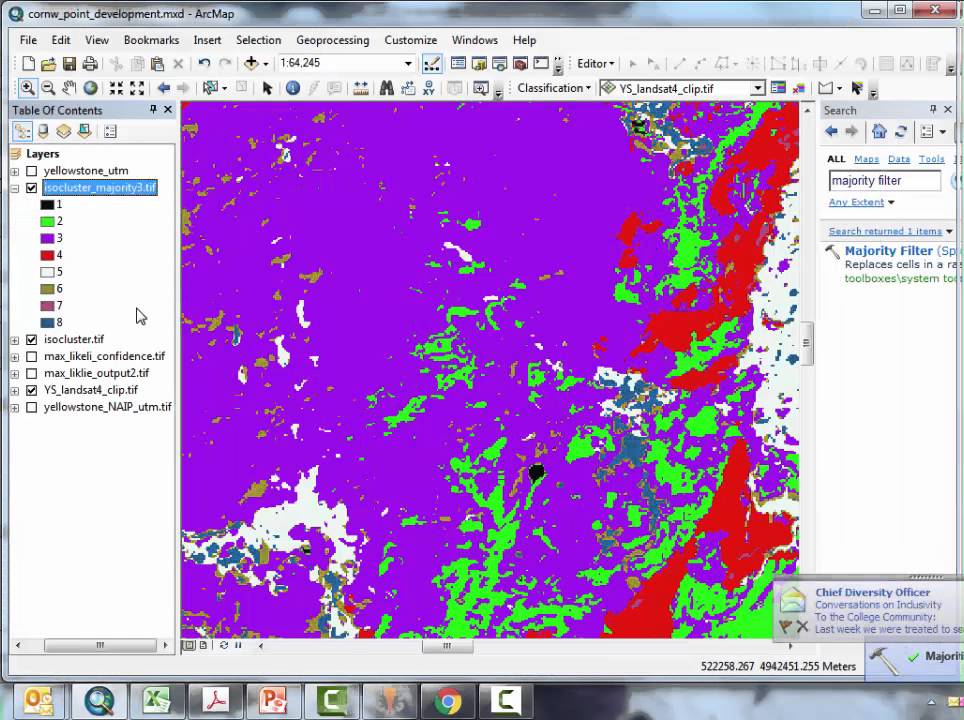Open the Training Sample Manager icon
Screen dimensions: 964x720
778,88
